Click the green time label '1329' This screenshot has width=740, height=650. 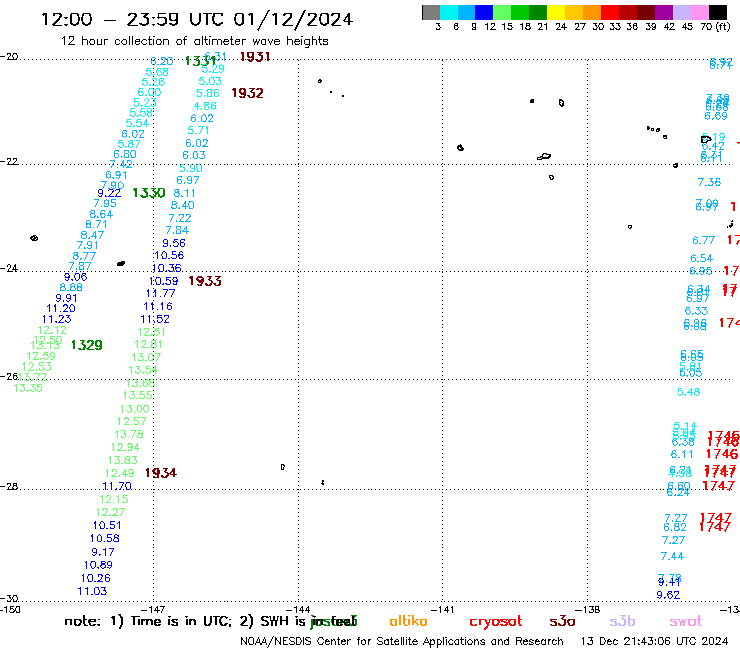[86, 345]
